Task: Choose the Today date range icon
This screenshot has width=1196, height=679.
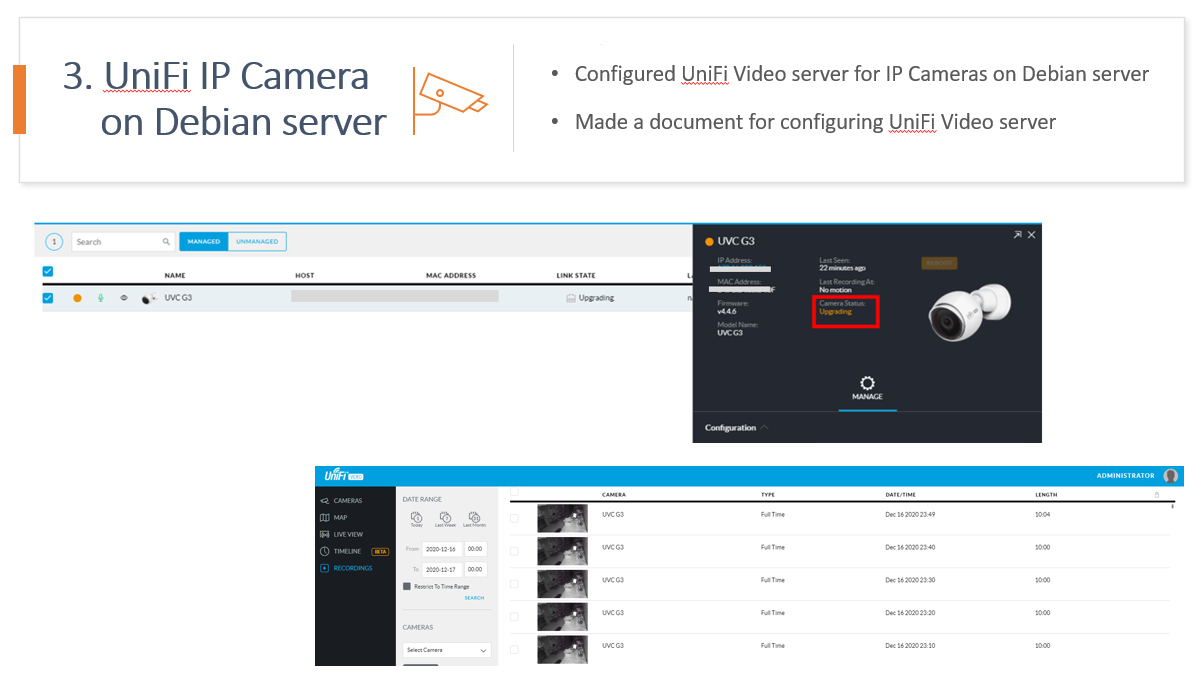Action: (x=416, y=519)
